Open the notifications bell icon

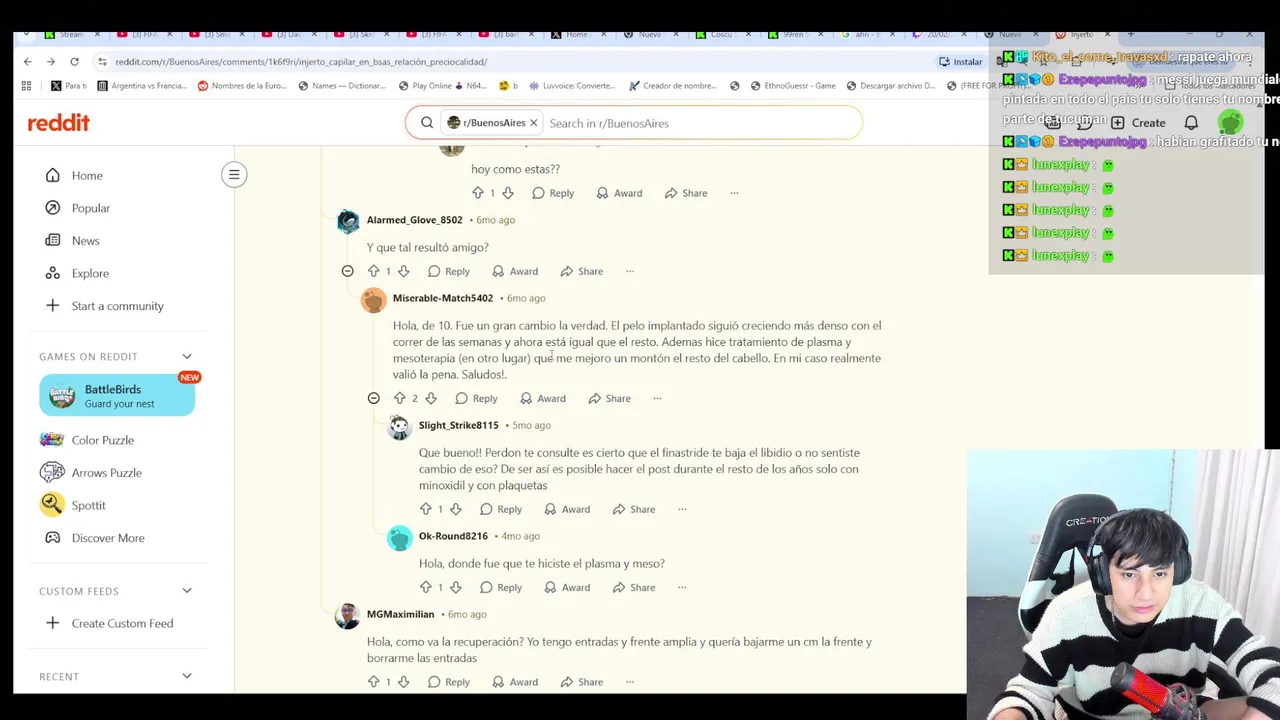tap(1191, 123)
